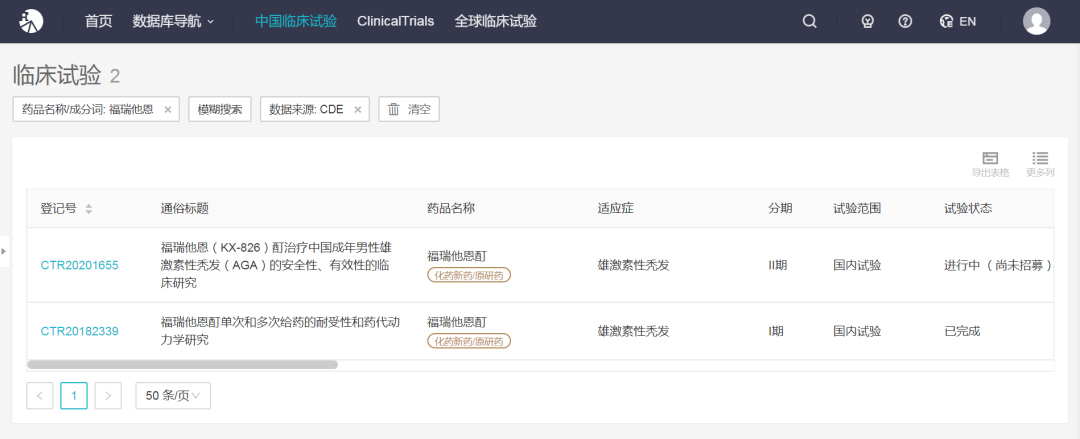Click the 适应症 column header
The image size is (1080, 439).
click(x=616, y=208)
